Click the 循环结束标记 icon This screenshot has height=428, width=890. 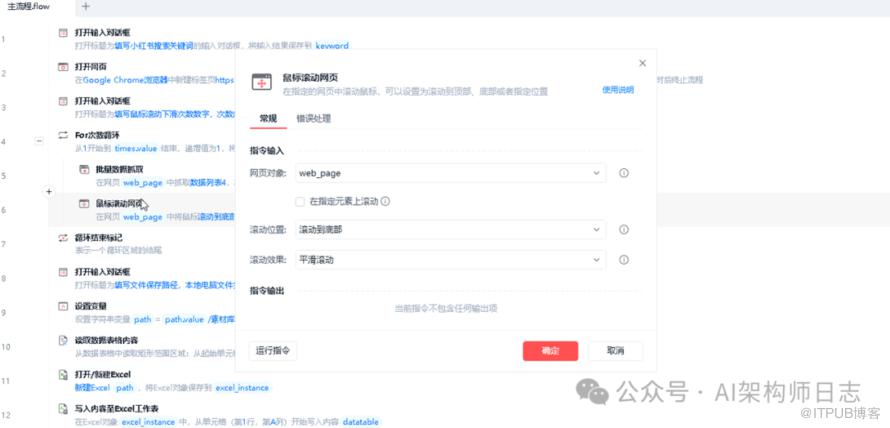(x=63, y=237)
